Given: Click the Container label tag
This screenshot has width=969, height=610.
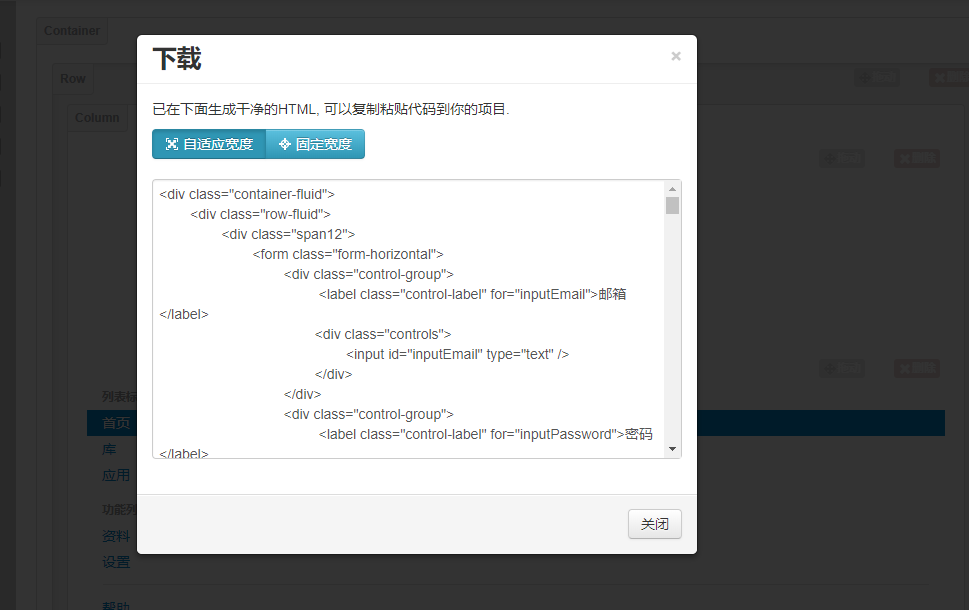Looking at the screenshot, I should point(72,31).
